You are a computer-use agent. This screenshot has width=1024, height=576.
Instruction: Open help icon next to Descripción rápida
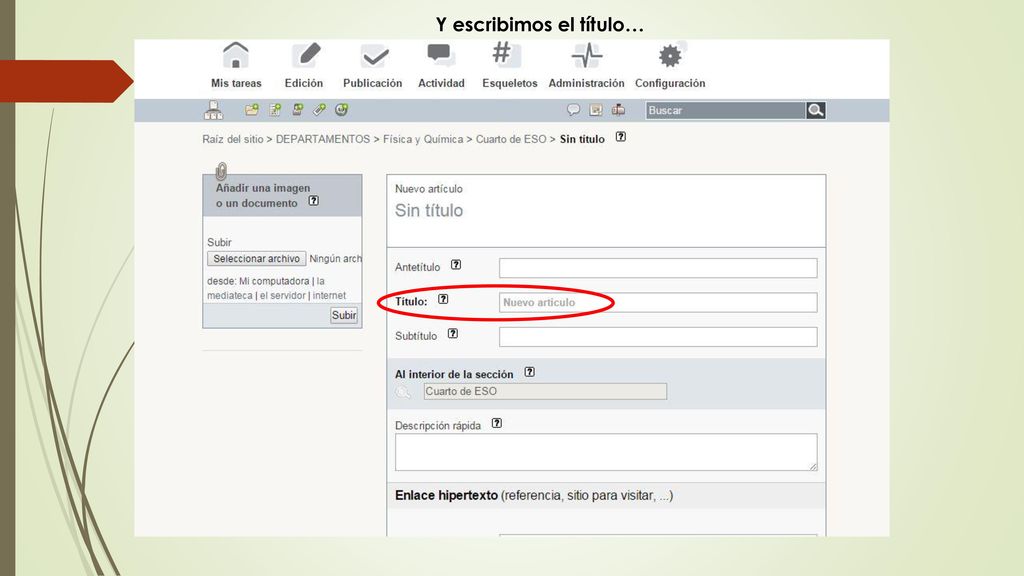497,423
